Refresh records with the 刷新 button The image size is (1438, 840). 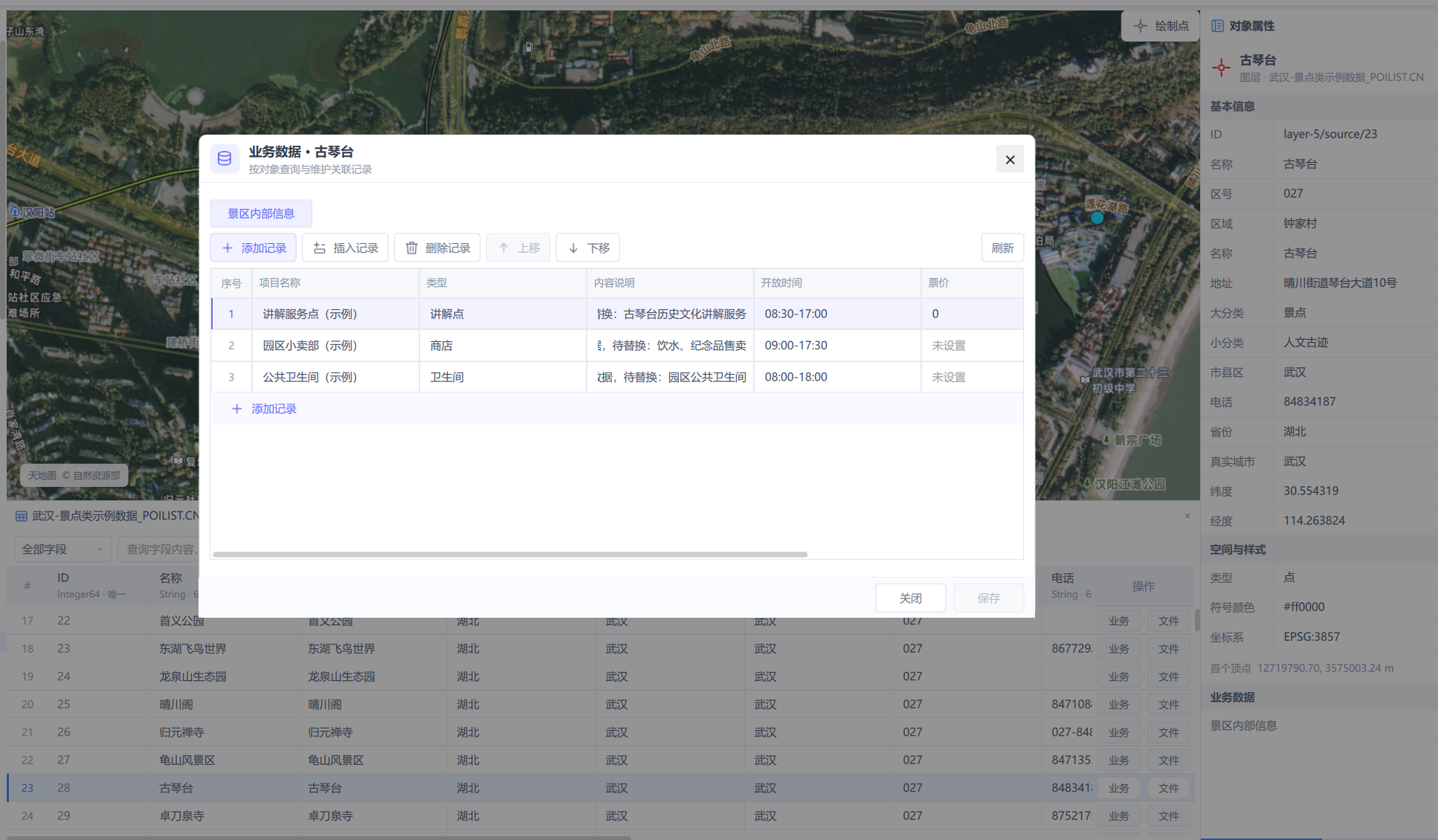pyautogui.click(x=1002, y=248)
